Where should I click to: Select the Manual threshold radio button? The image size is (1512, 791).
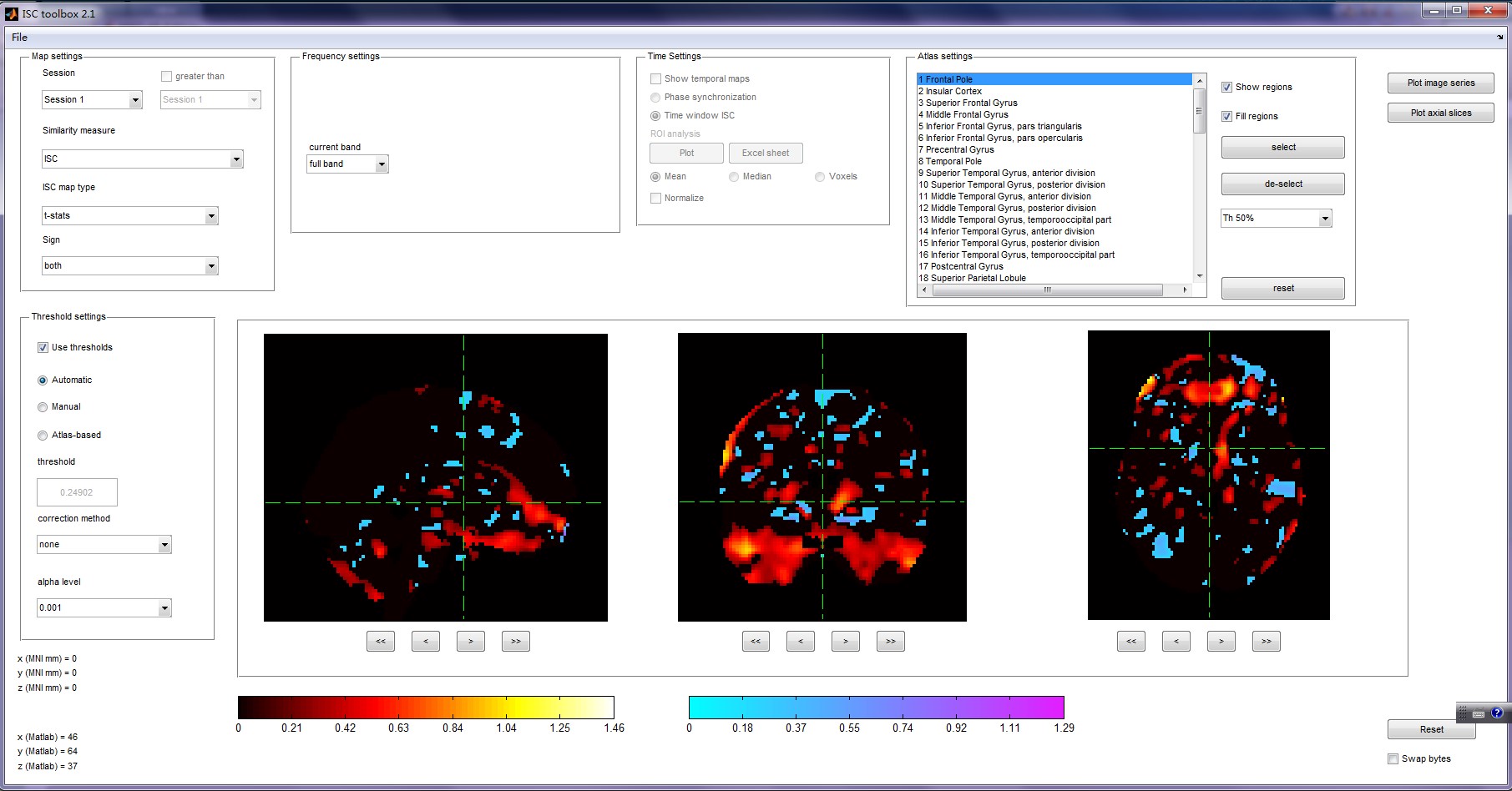pos(43,407)
